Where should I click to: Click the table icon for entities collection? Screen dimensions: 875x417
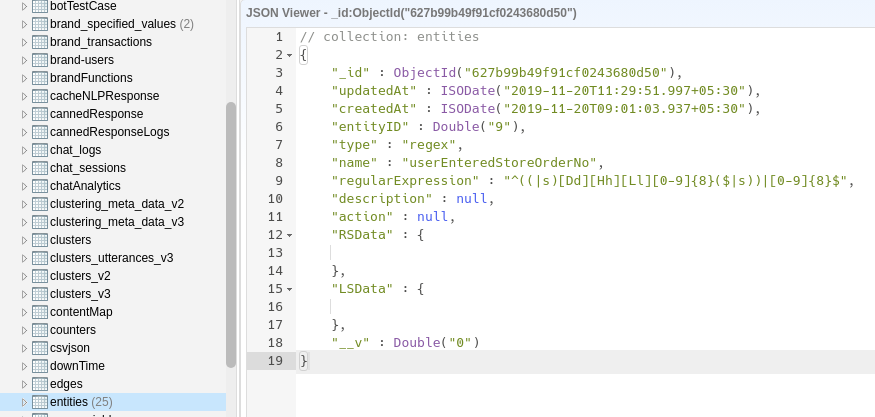[x=40, y=402]
